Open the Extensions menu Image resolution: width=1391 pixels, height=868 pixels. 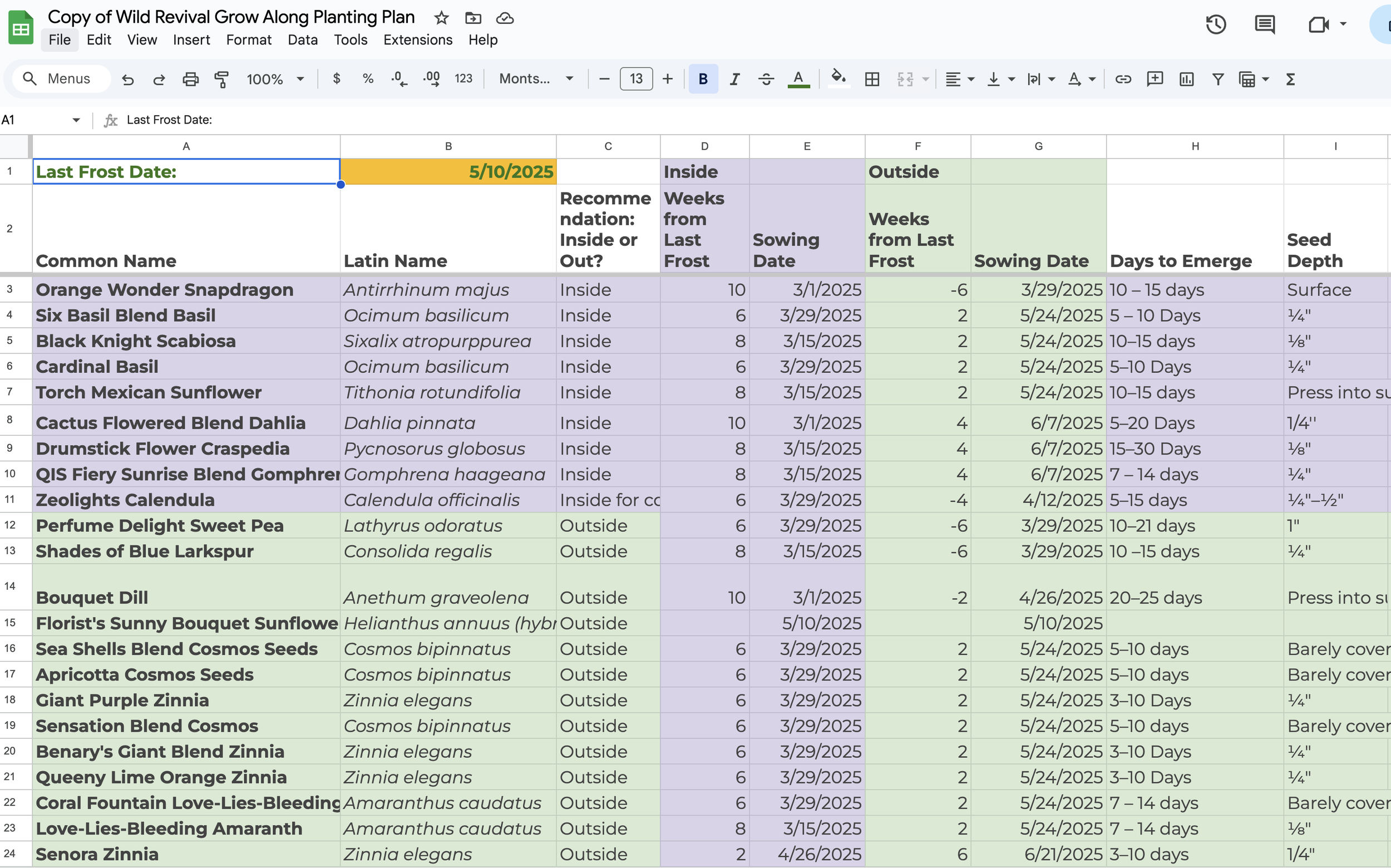(x=417, y=40)
